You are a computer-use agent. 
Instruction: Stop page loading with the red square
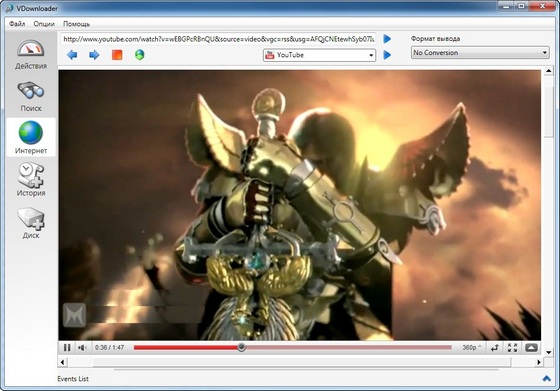click(117, 55)
